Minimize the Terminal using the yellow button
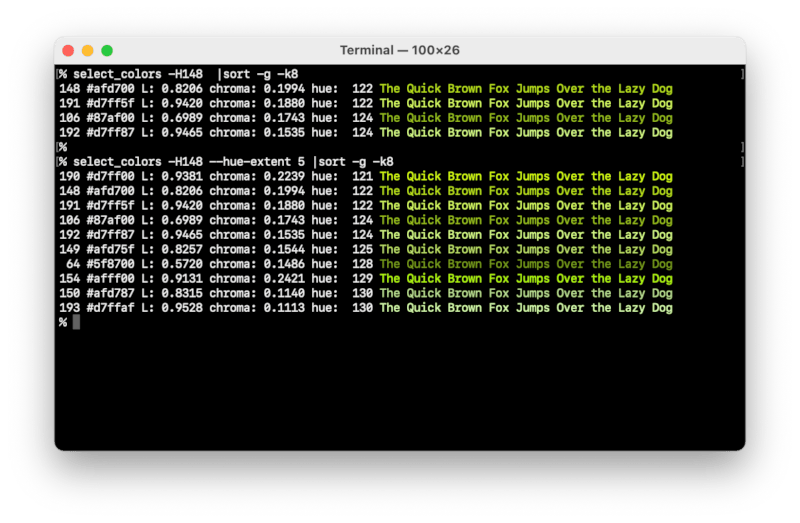 click(x=87, y=51)
